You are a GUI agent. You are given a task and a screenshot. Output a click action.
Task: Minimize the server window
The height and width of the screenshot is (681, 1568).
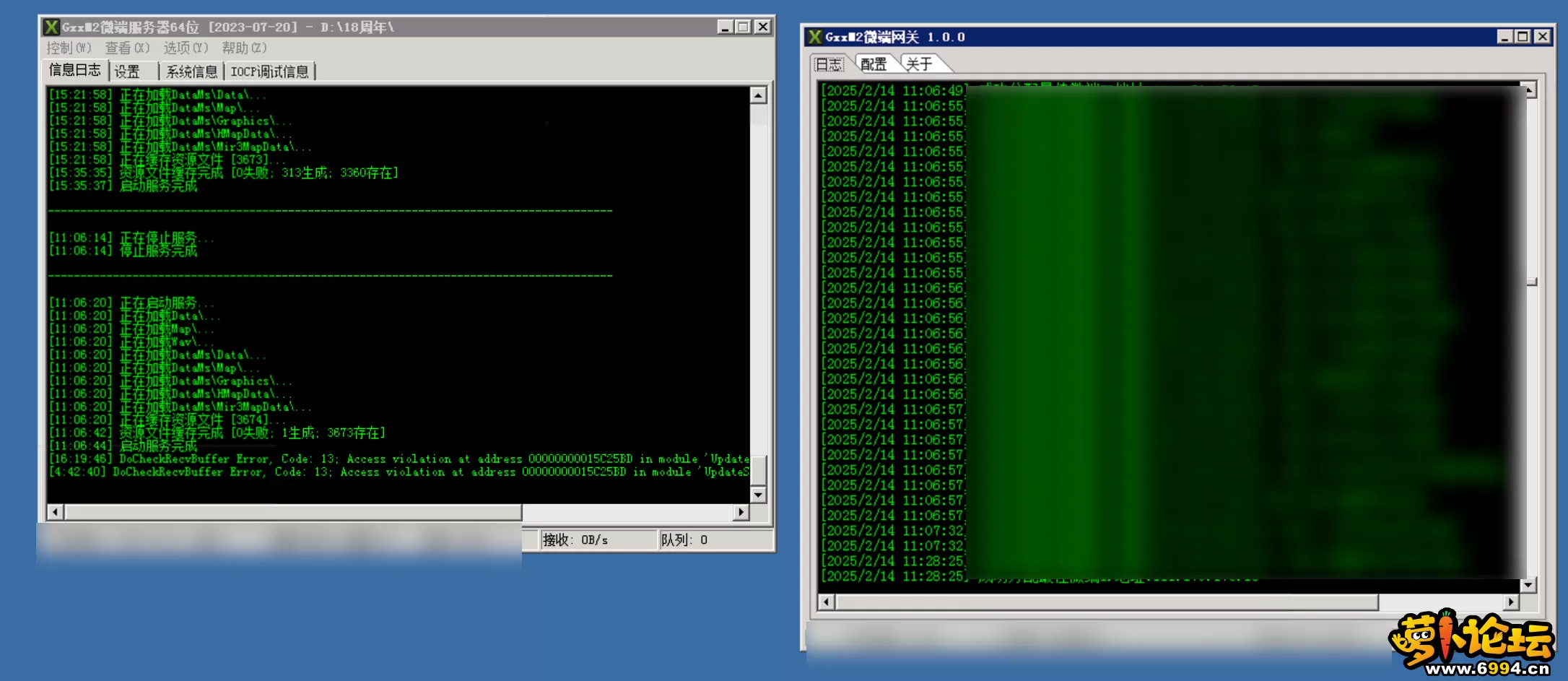click(x=726, y=27)
